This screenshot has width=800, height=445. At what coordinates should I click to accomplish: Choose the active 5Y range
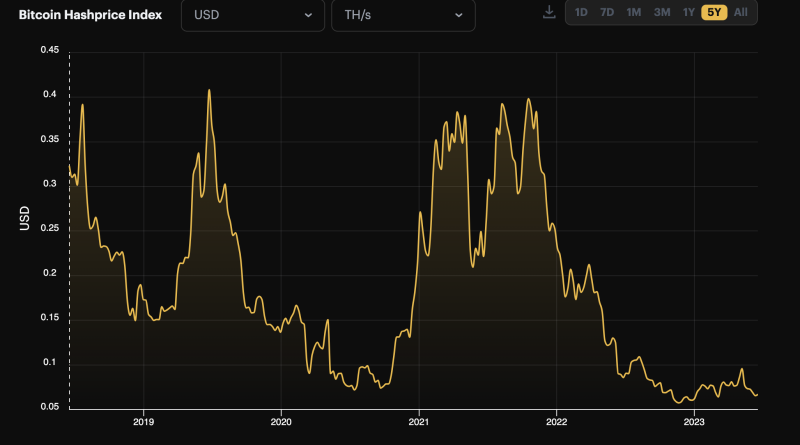click(714, 12)
